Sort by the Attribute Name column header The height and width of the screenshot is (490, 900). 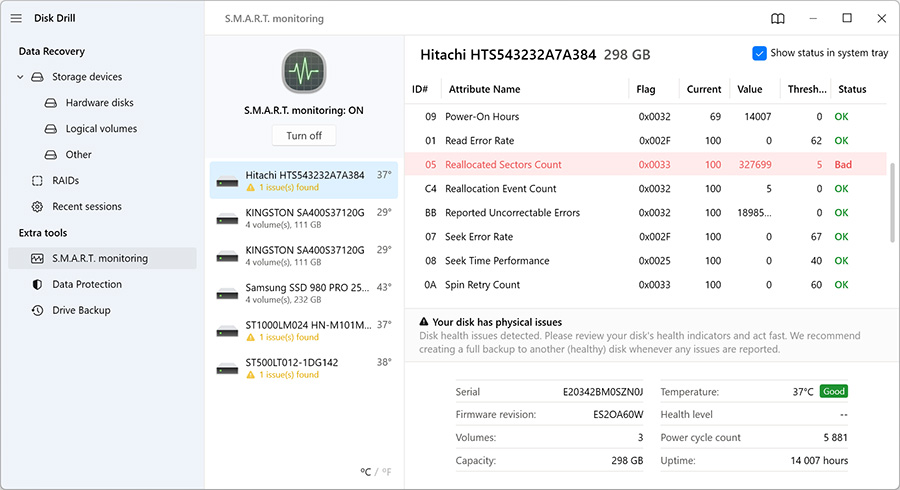(x=484, y=89)
